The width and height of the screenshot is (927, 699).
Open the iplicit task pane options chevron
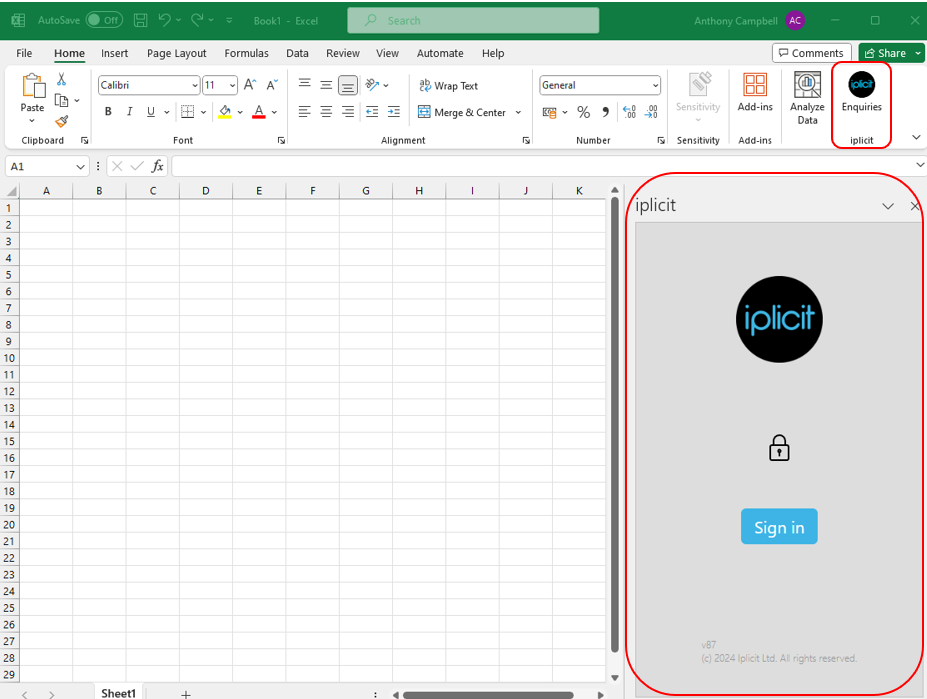pos(888,206)
